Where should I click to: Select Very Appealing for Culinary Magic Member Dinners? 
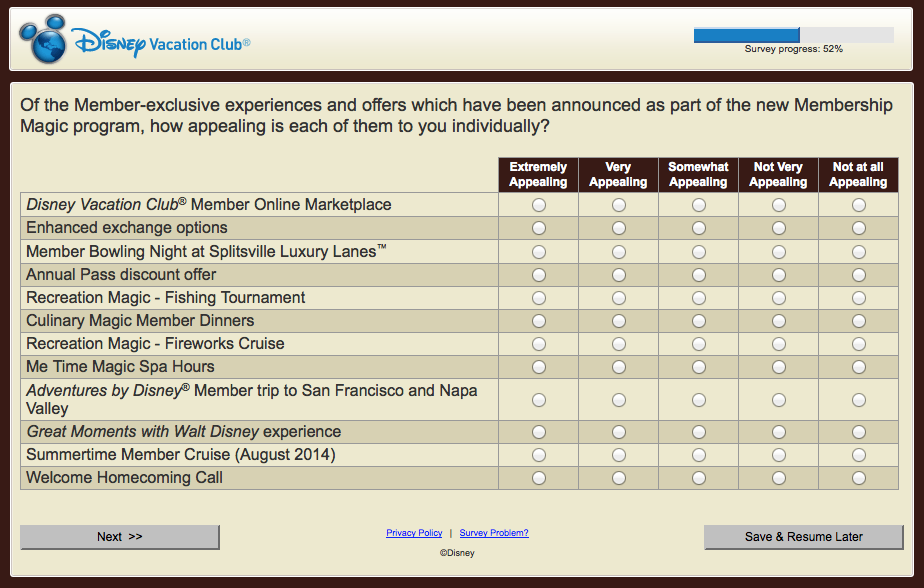tap(619, 321)
